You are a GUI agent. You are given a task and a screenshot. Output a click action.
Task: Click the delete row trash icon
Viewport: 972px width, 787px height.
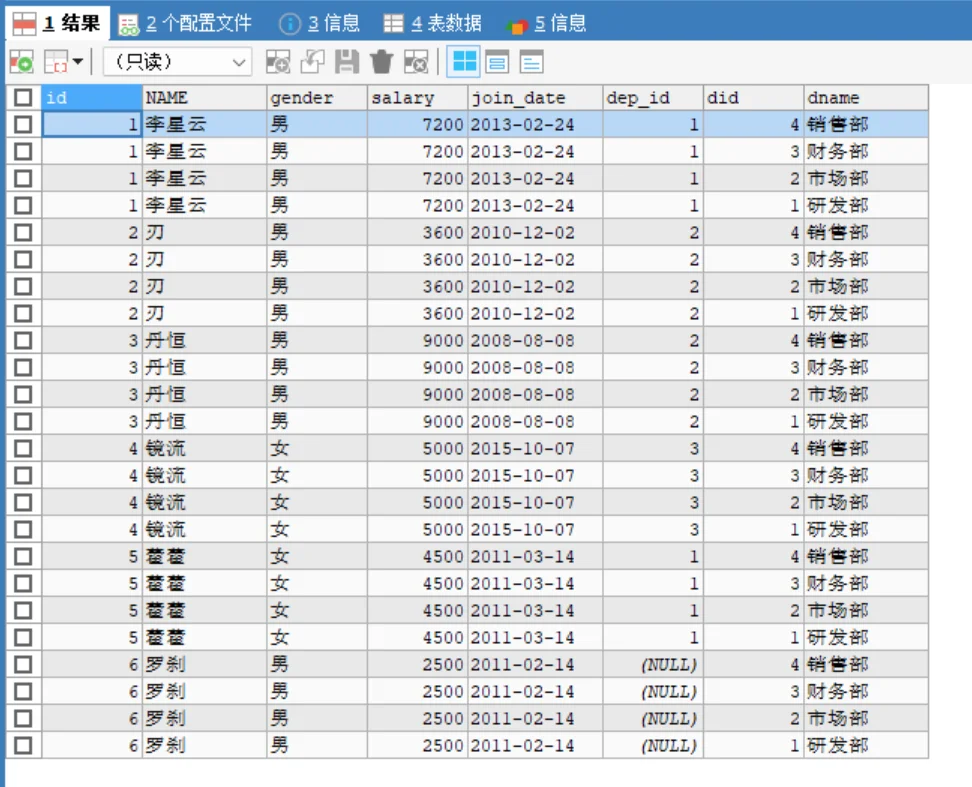coord(381,62)
